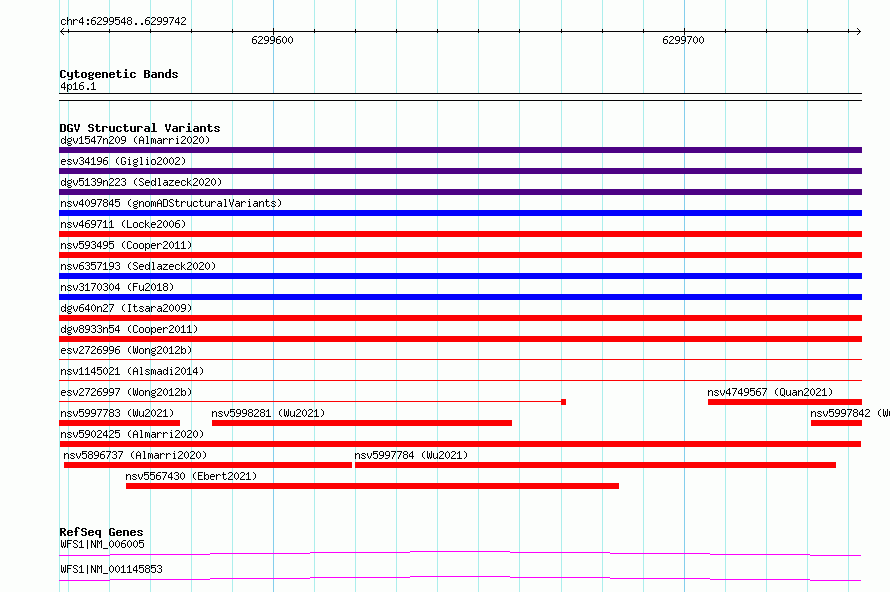This screenshot has width=890, height=592.
Task: Click the red bar of dgv8933n54
Action: pos(460,339)
